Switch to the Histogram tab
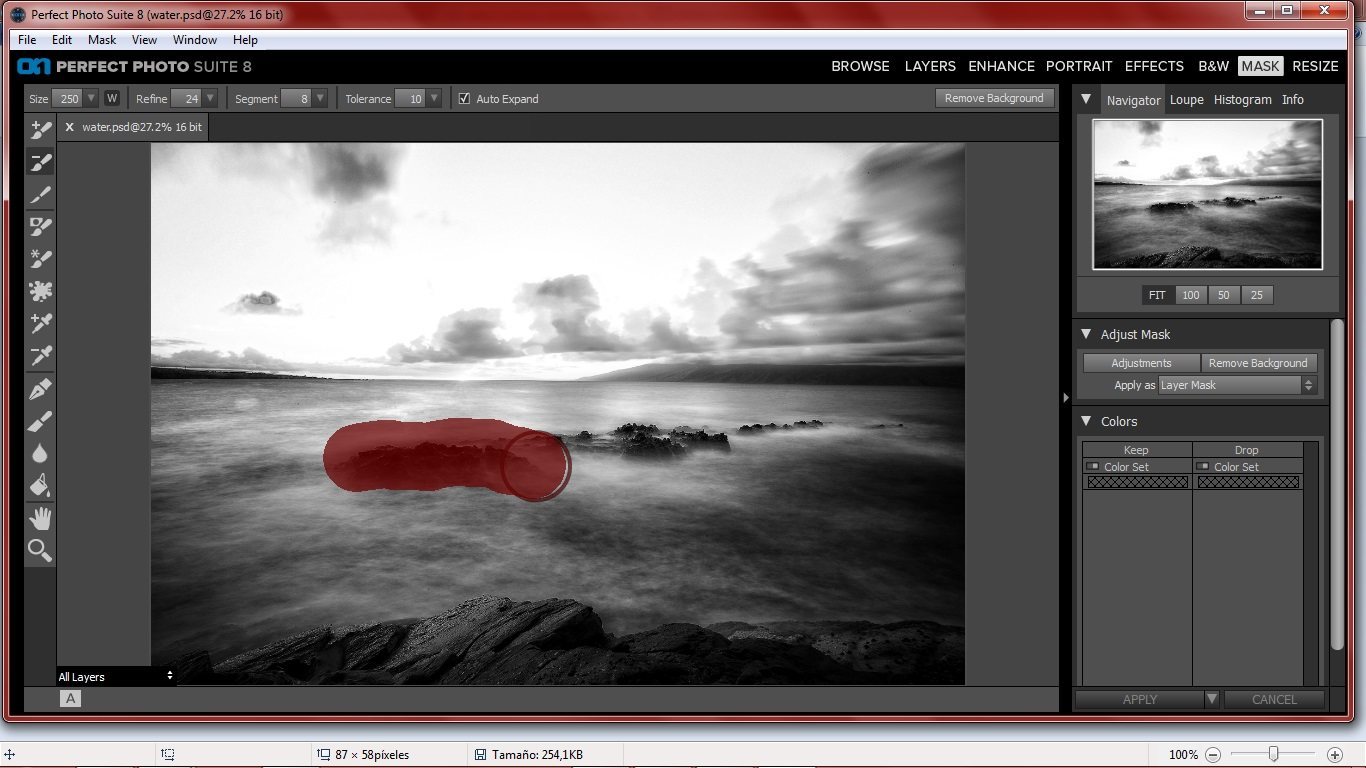Image resolution: width=1366 pixels, height=768 pixels. pyautogui.click(x=1242, y=99)
